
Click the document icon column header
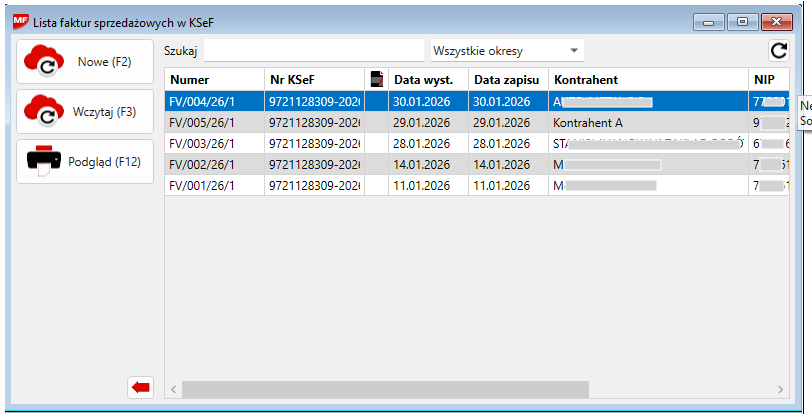(377, 80)
